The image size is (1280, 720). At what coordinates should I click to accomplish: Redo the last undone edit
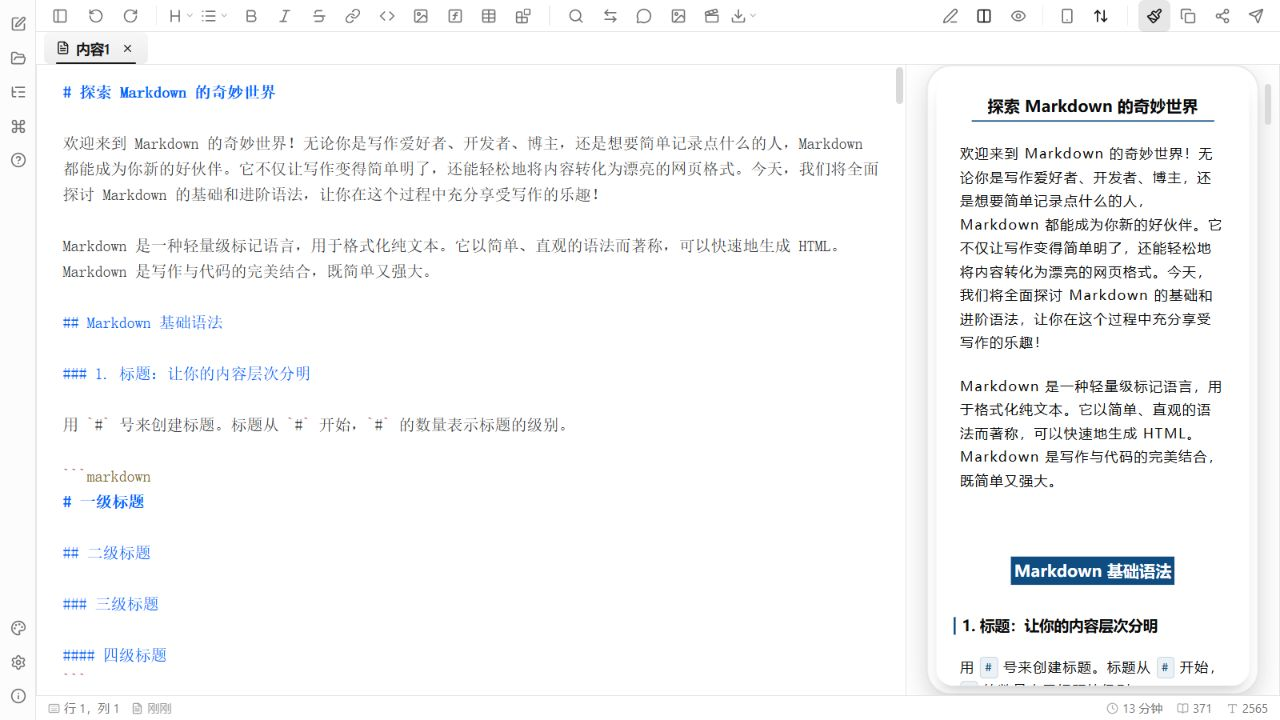click(x=130, y=16)
